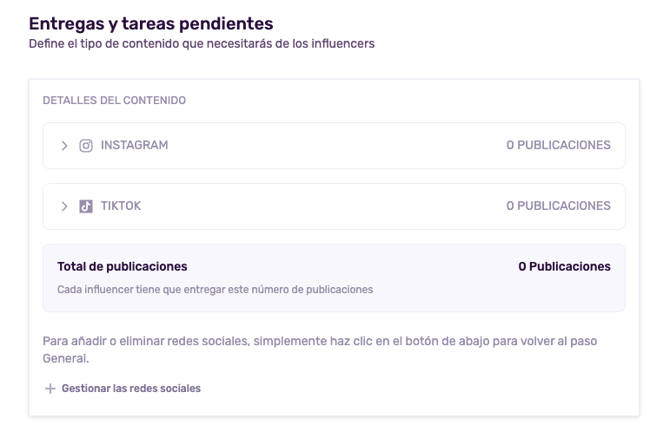
Task: Click the subtitle starting with Define el tipo
Action: tap(201, 42)
